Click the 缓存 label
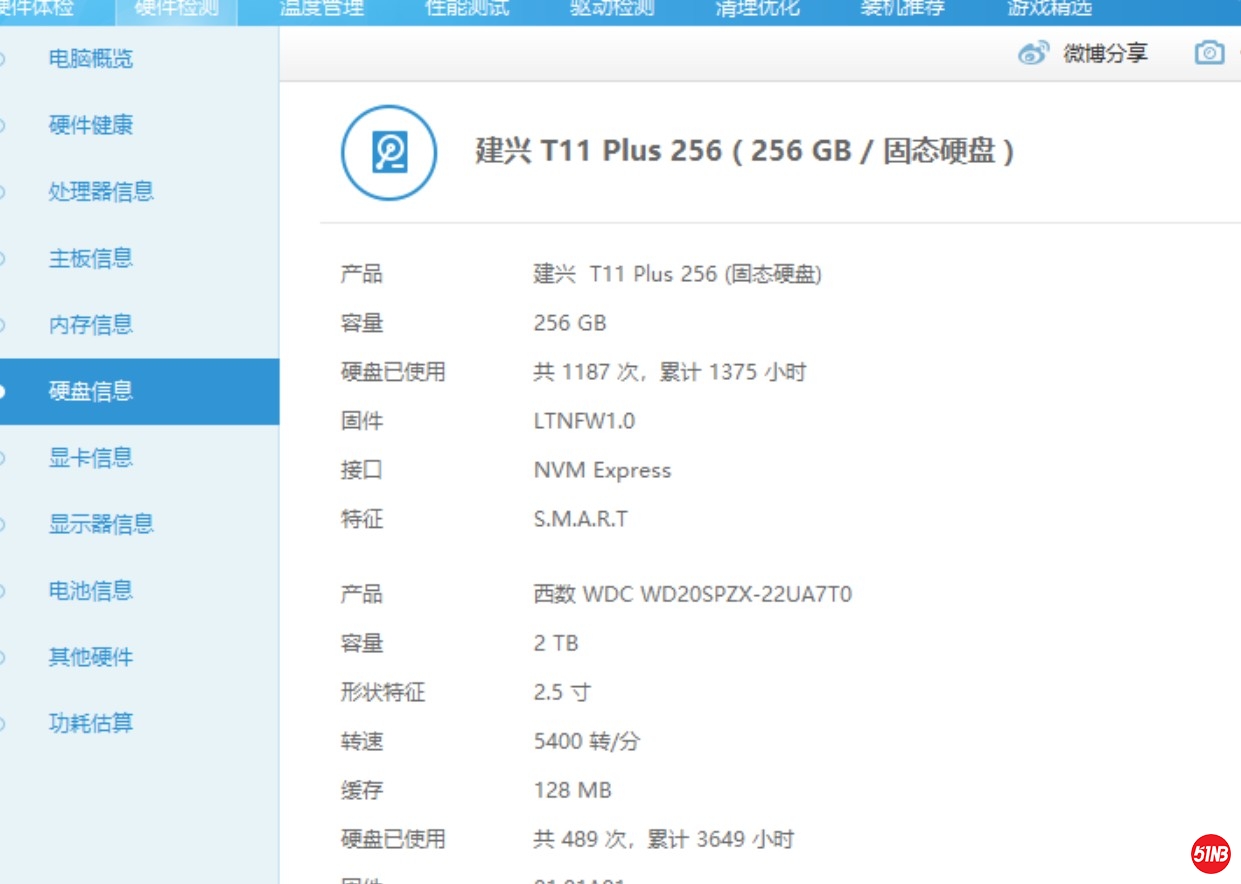This screenshot has height=884, width=1241. [362, 790]
